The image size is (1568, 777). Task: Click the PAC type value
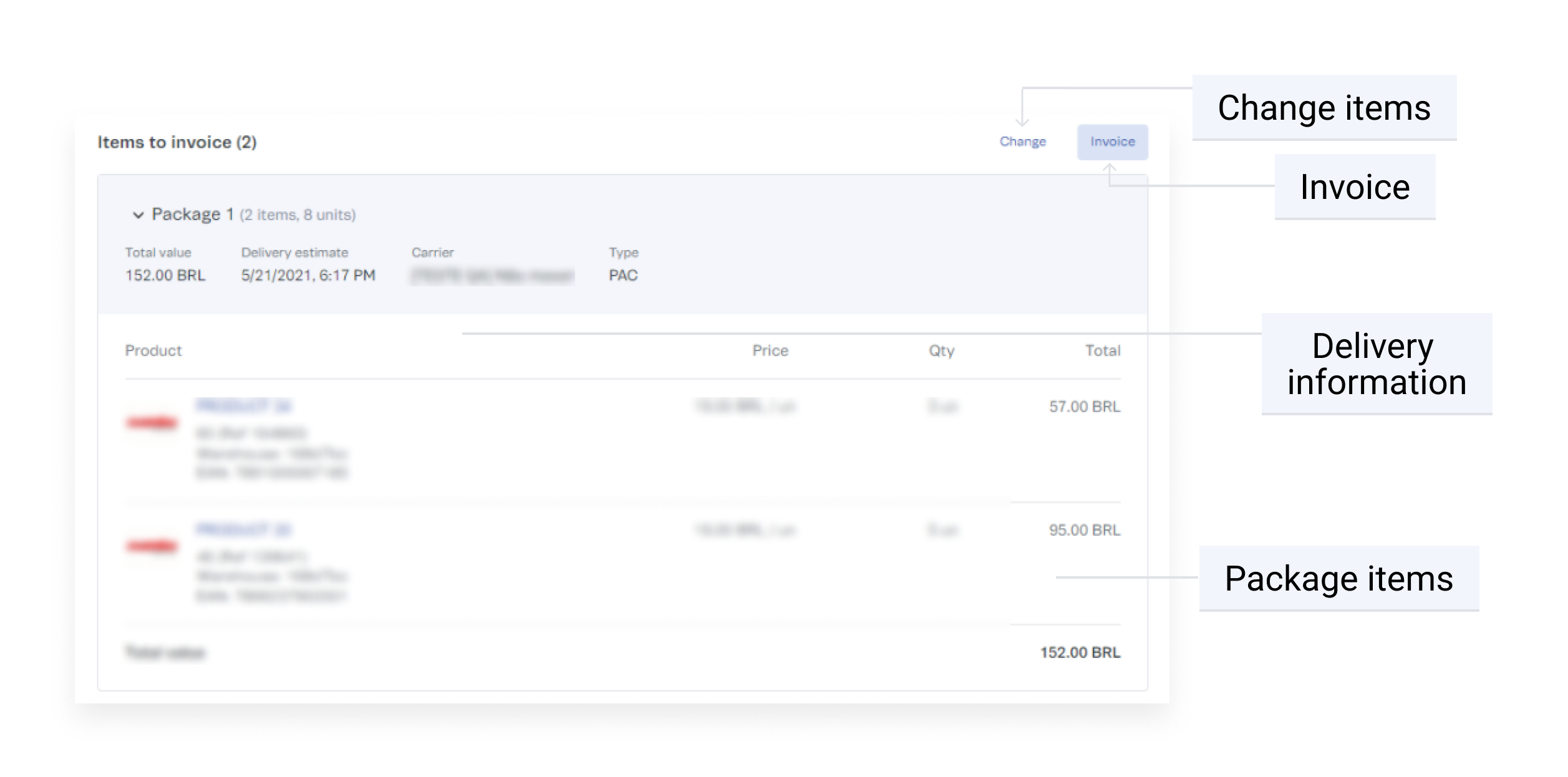tap(623, 275)
